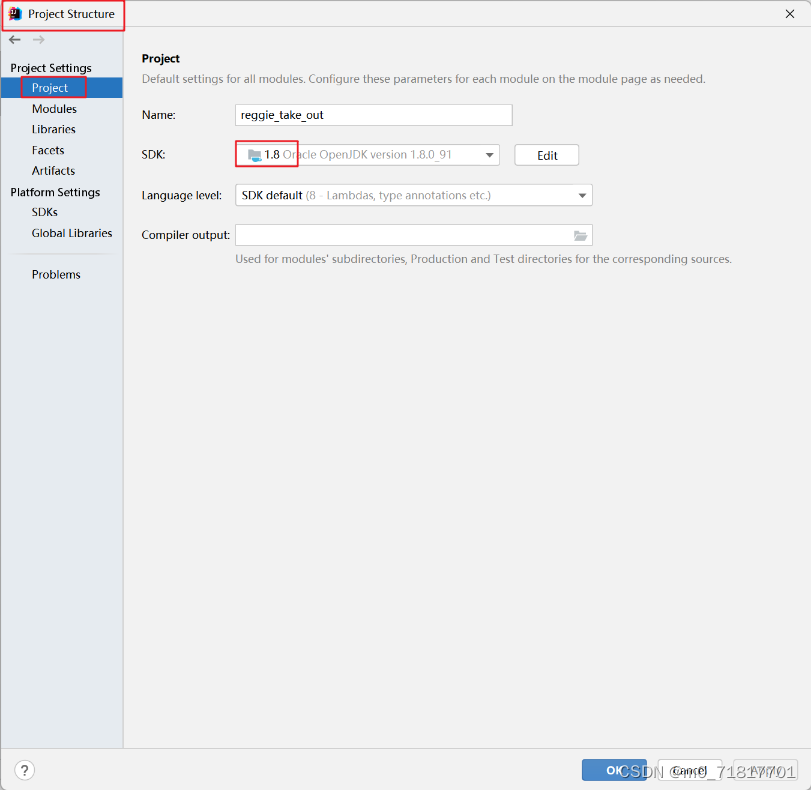Click the Name field showing reggie_take_out
Viewport: 811px width, 790px height.
click(373, 115)
